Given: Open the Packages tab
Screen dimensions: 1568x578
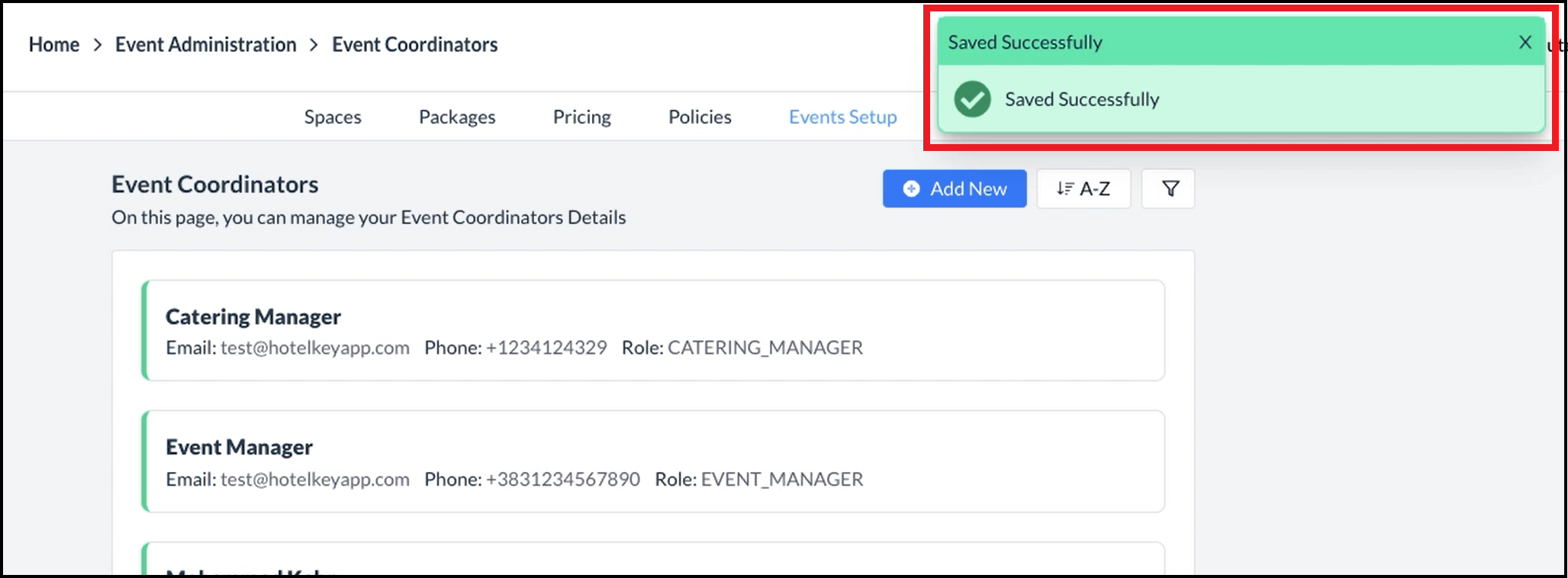Looking at the screenshot, I should [457, 117].
